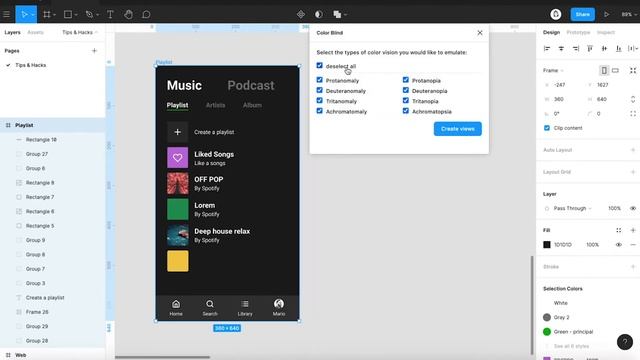
Task: Uncheck the Tritanomaly checkbox
Action: pyautogui.click(x=319, y=100)
